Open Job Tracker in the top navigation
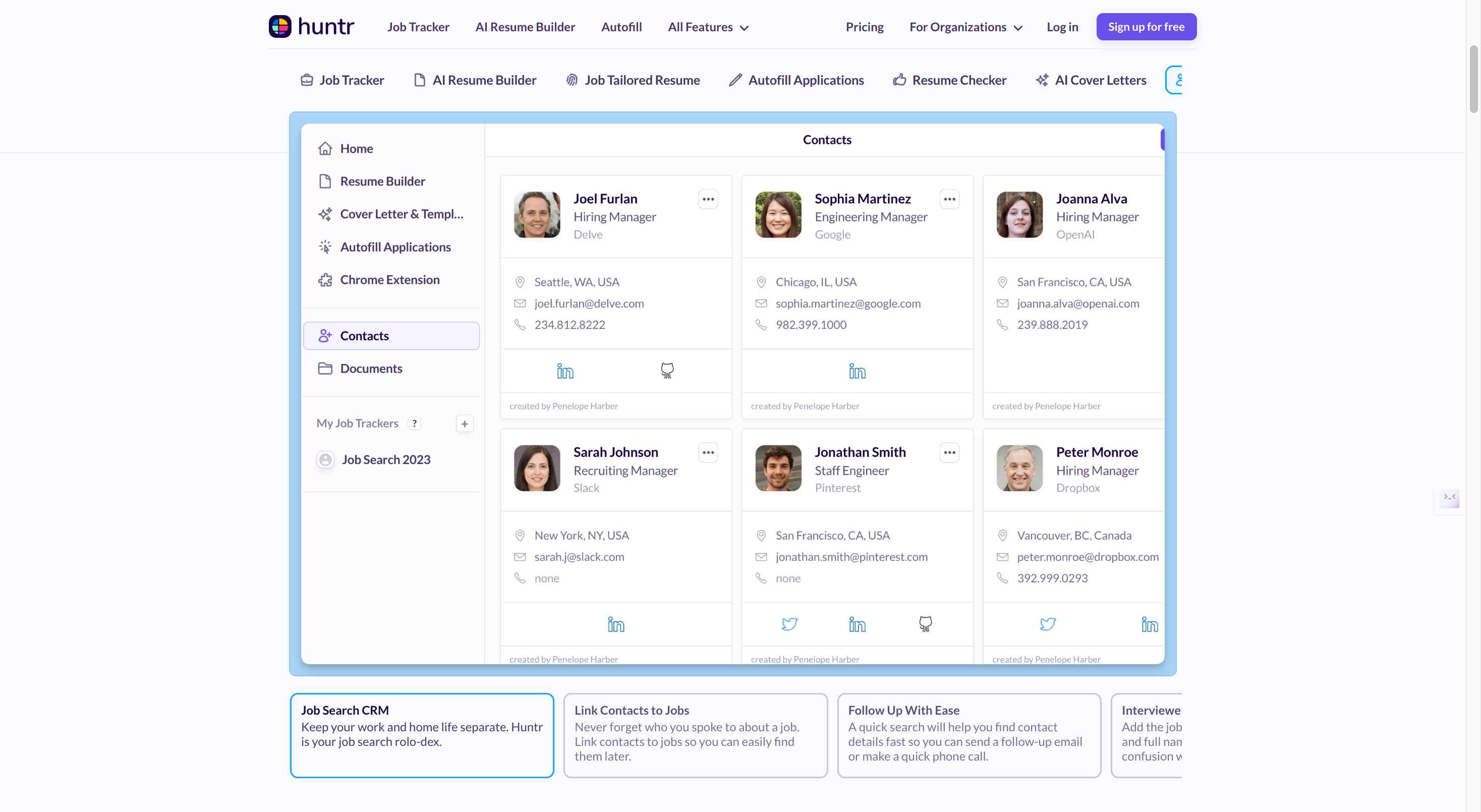 418,27
